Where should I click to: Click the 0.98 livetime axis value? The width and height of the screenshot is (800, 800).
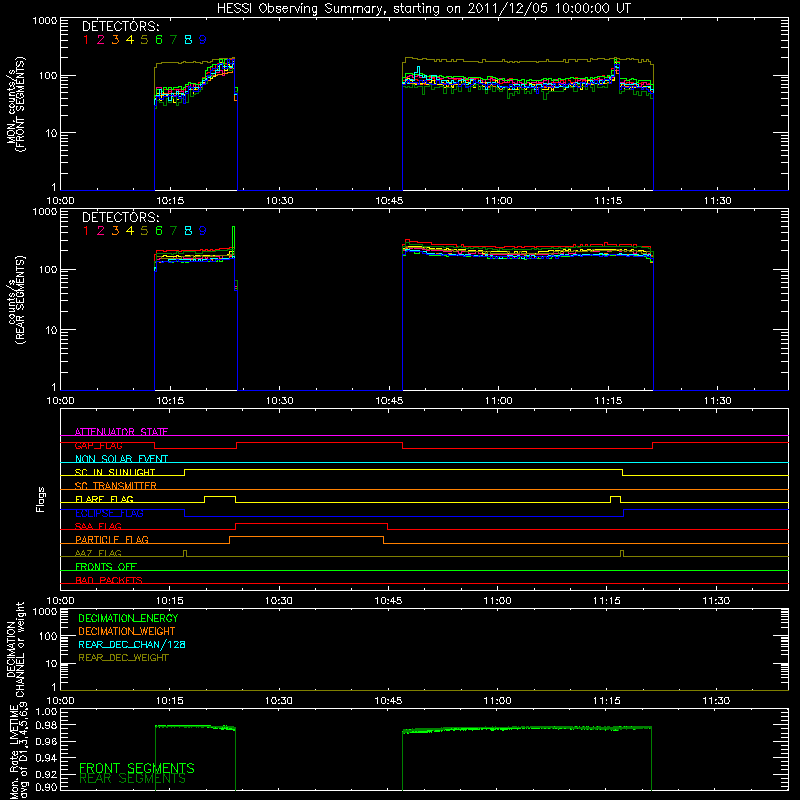tap(46, 725)
